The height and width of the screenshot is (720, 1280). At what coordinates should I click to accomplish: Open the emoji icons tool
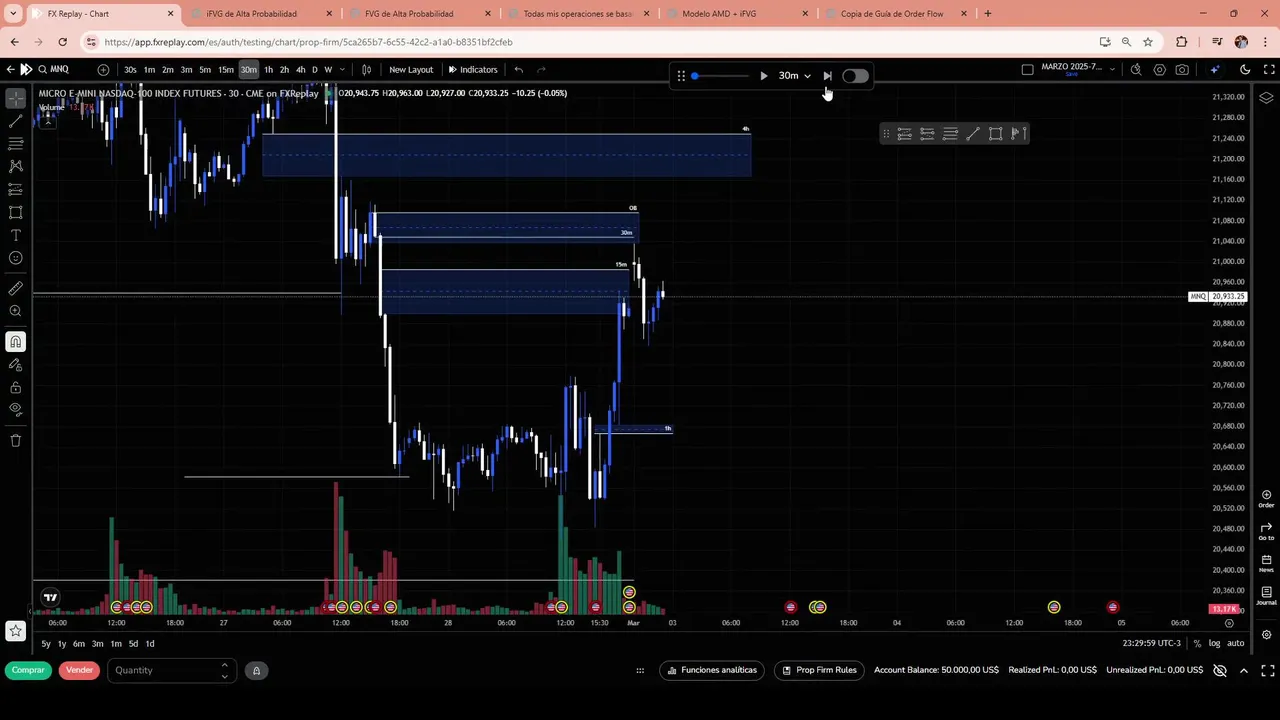click(x=15, y=258)
